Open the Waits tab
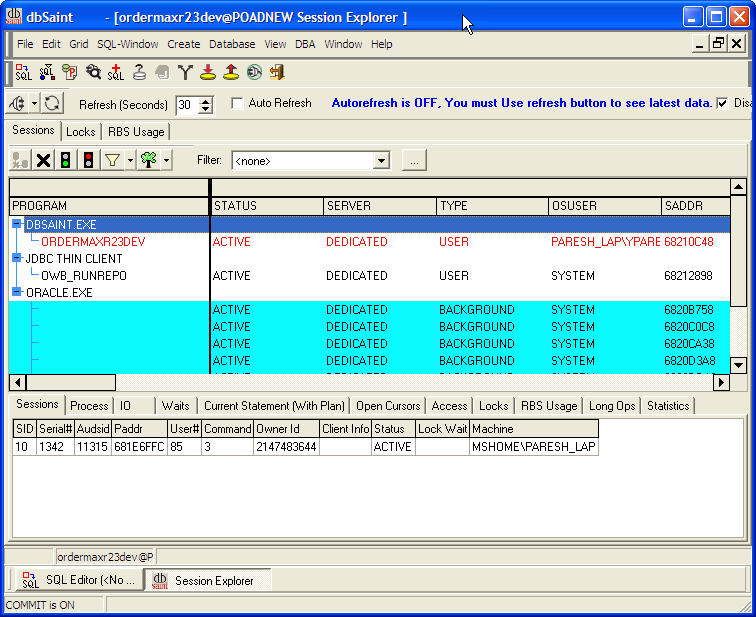The width and height of the screenshot is (756, 617). [176, 406]
